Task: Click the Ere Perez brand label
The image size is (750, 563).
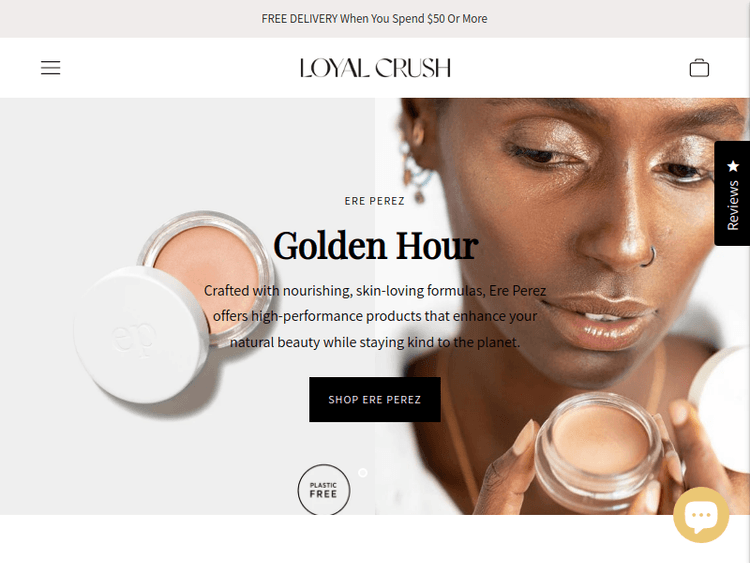Action: pos(375,201)
